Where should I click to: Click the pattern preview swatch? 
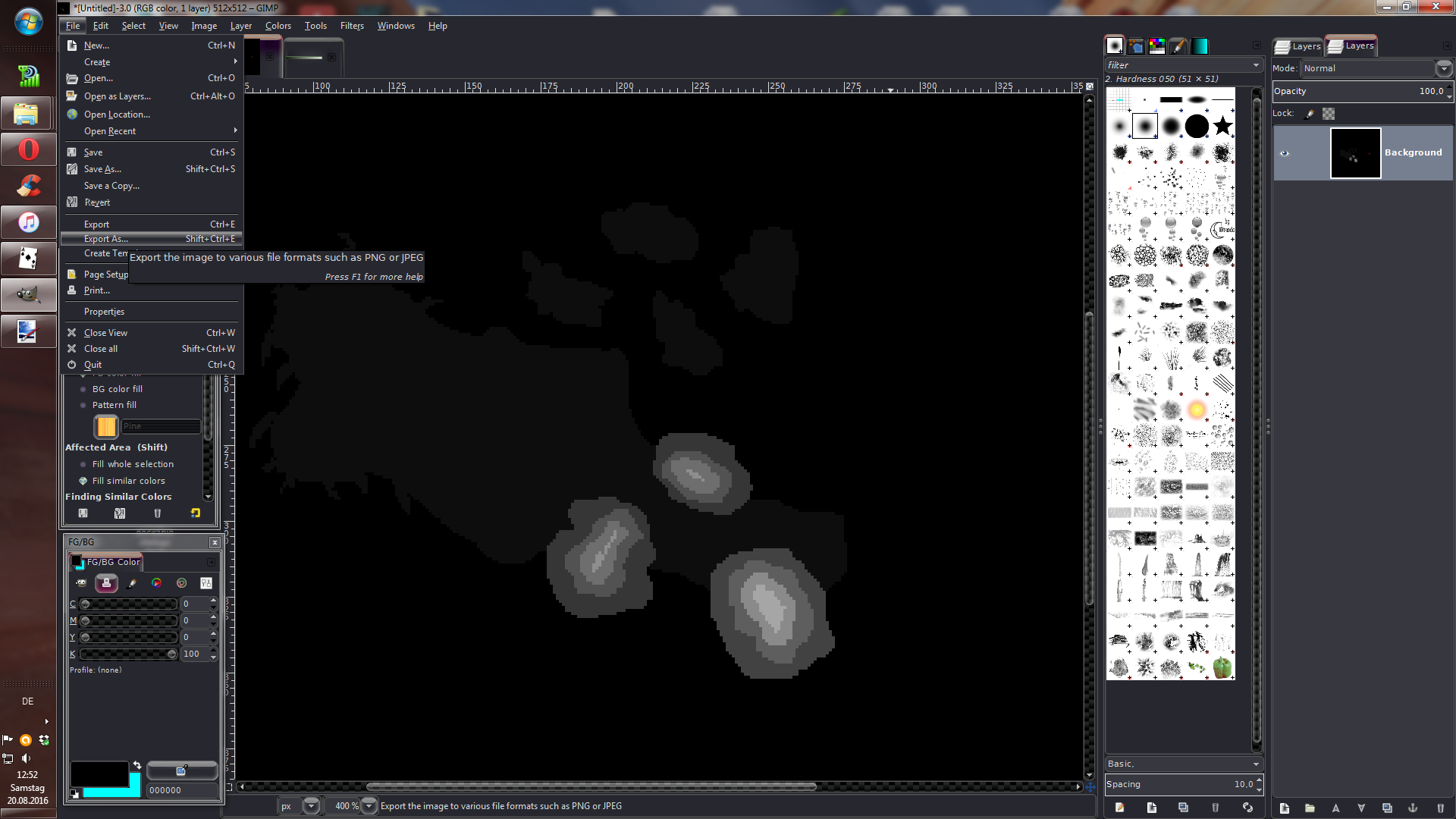point(106,427)
